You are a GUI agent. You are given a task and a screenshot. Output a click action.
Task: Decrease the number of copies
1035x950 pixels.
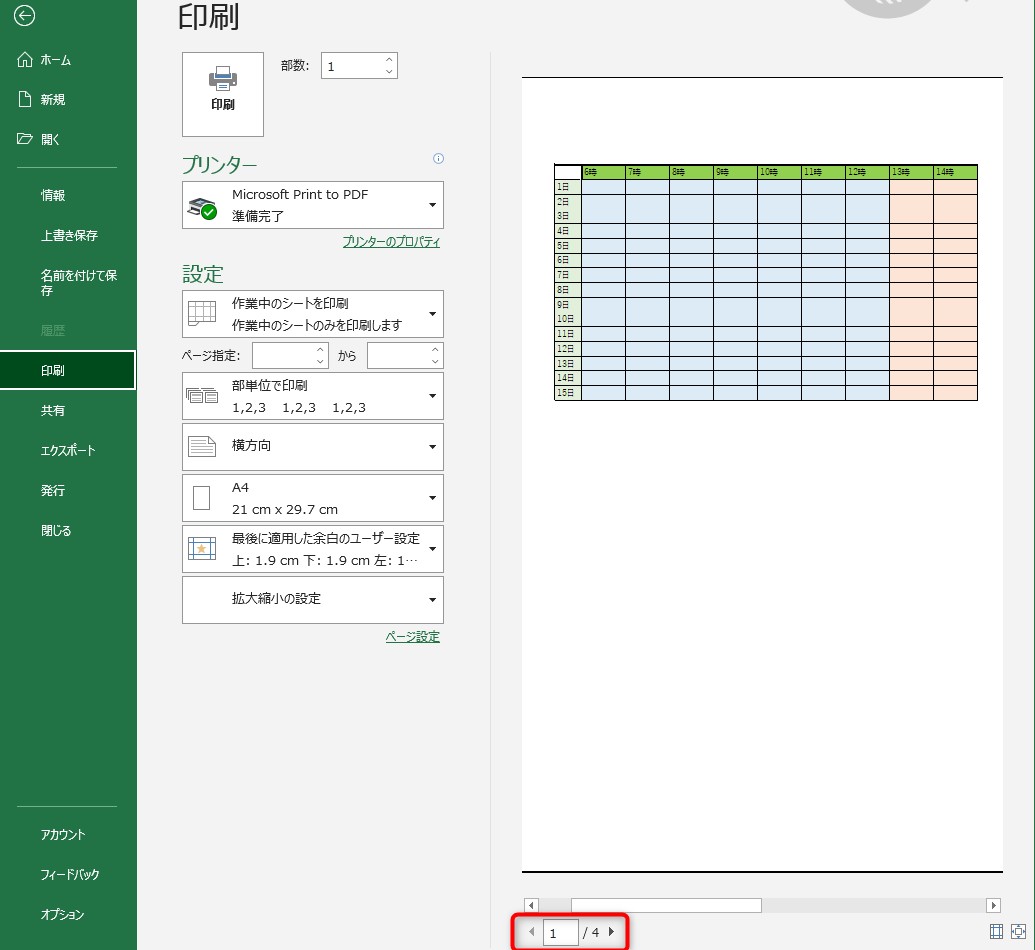pos(389,71)
